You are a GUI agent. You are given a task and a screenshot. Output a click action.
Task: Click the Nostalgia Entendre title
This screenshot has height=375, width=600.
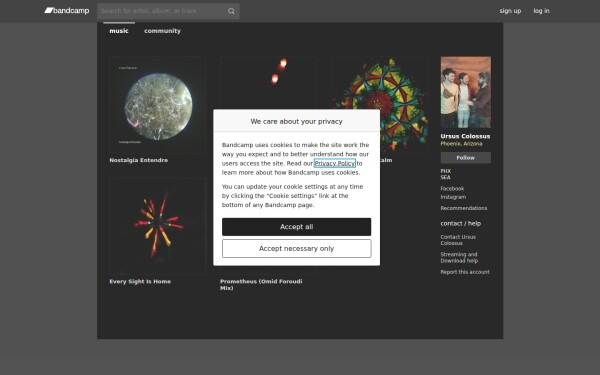(x=139, y=160)
